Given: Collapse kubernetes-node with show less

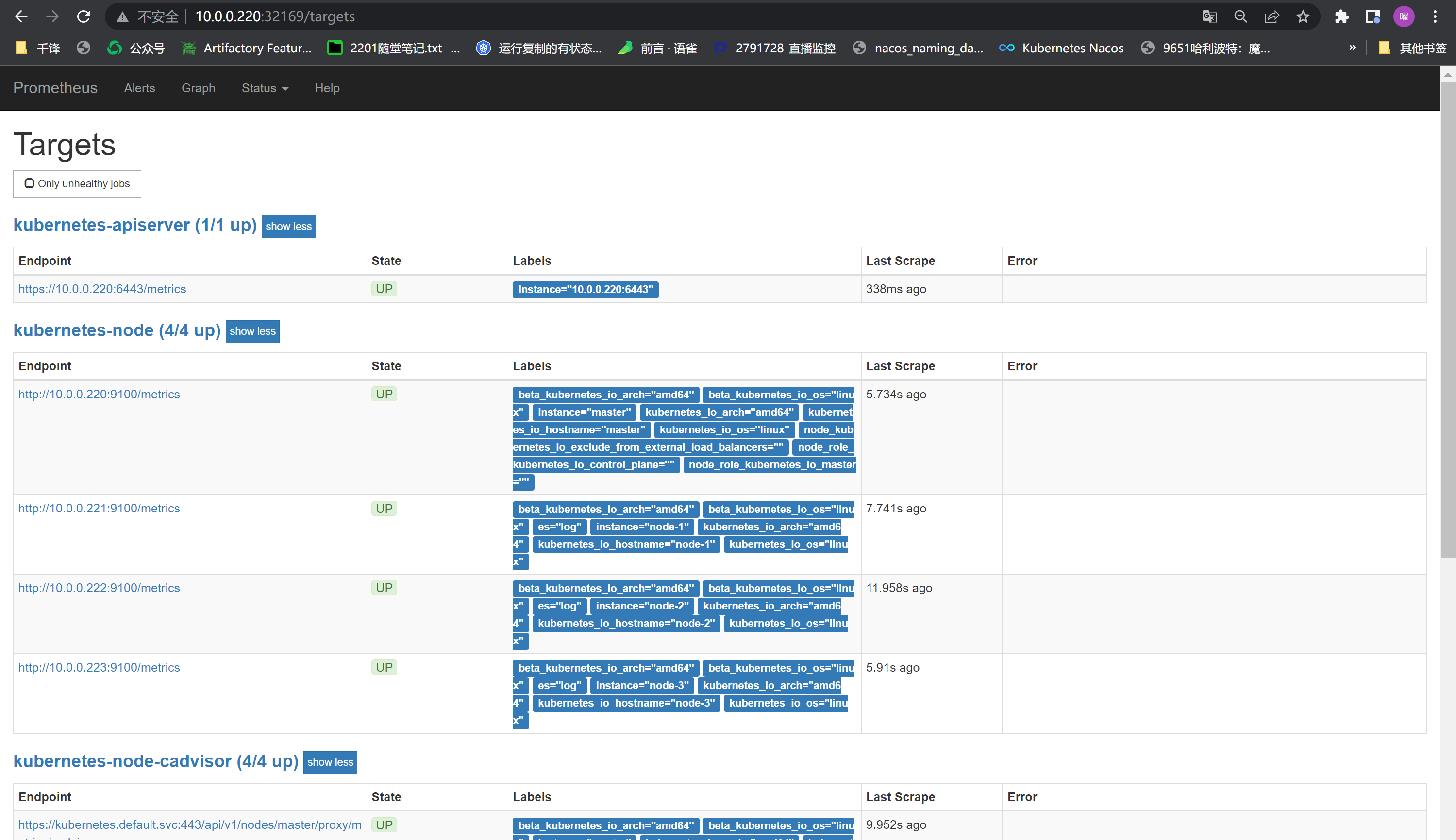Looking at the screenshot, I should pyautogui.click(x=252, y=331).
